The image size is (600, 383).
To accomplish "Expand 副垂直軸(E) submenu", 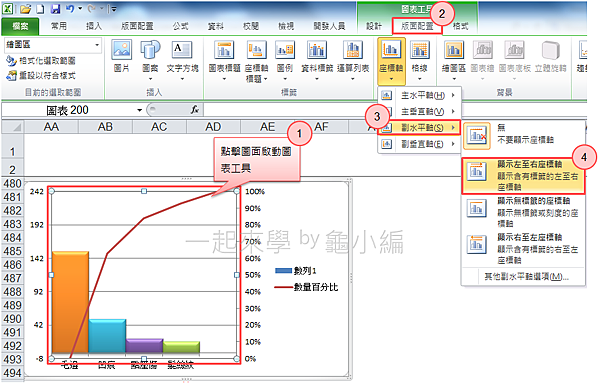I will [419, 144].
